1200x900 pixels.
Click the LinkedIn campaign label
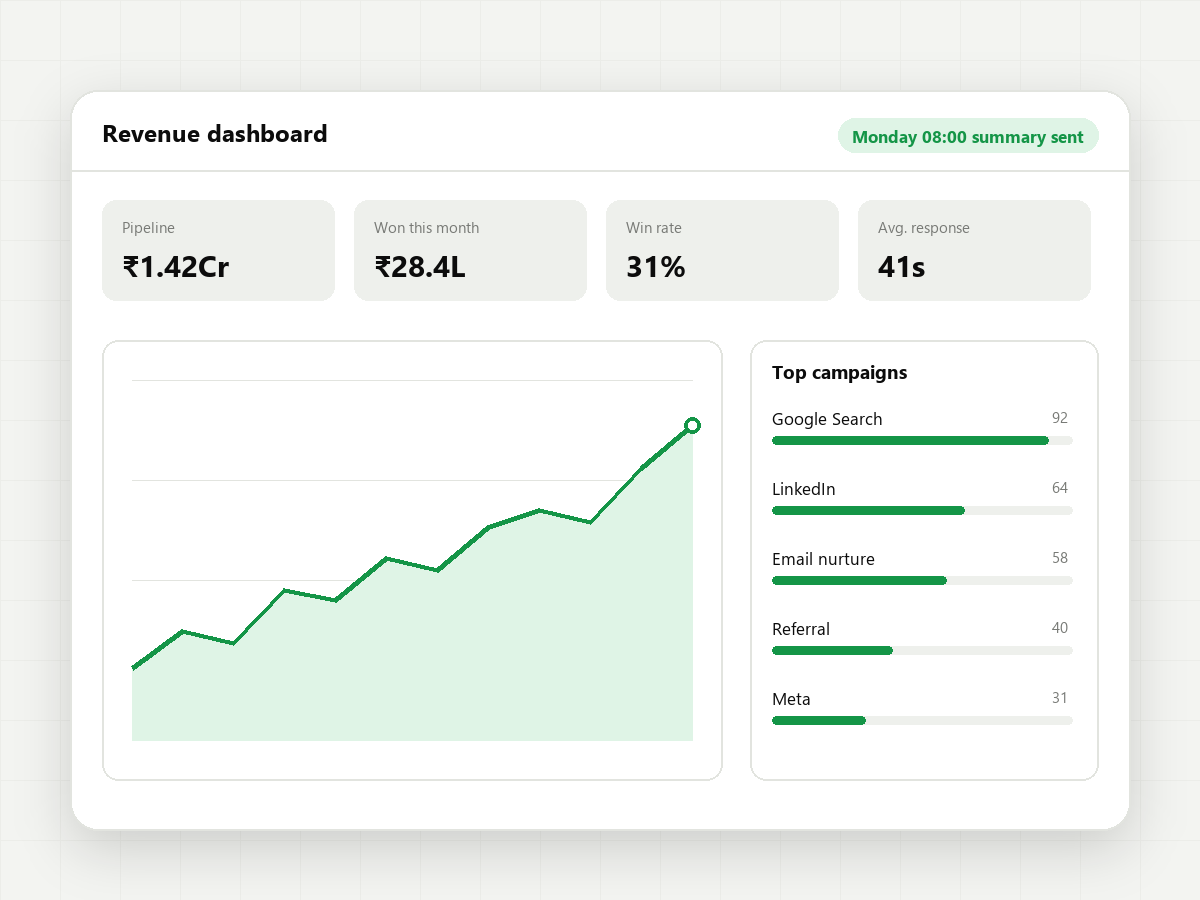[x=804, y=489]
